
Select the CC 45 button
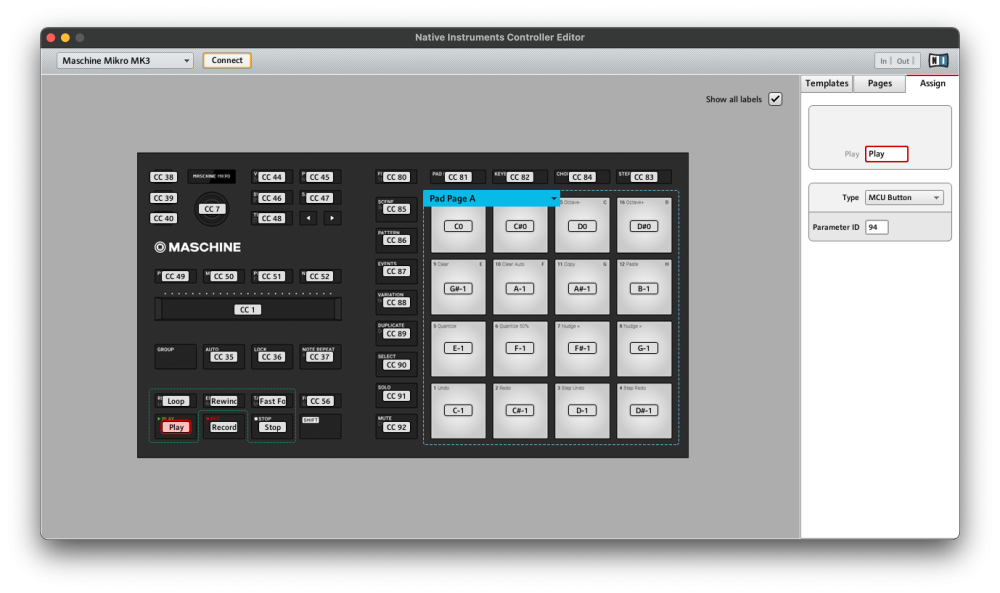pyautogui.click(x=320, y=177)
